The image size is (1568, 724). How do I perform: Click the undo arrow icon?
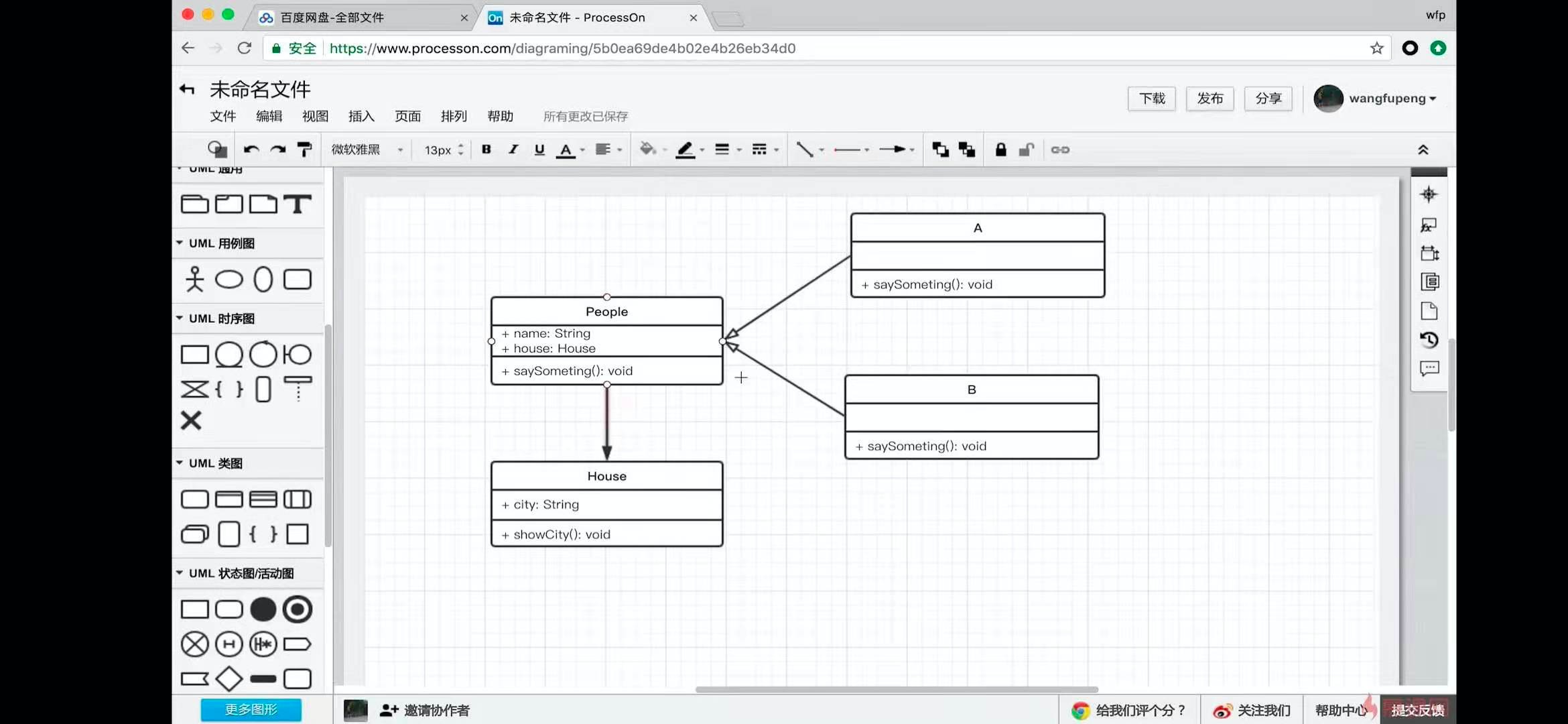(251, 149)
